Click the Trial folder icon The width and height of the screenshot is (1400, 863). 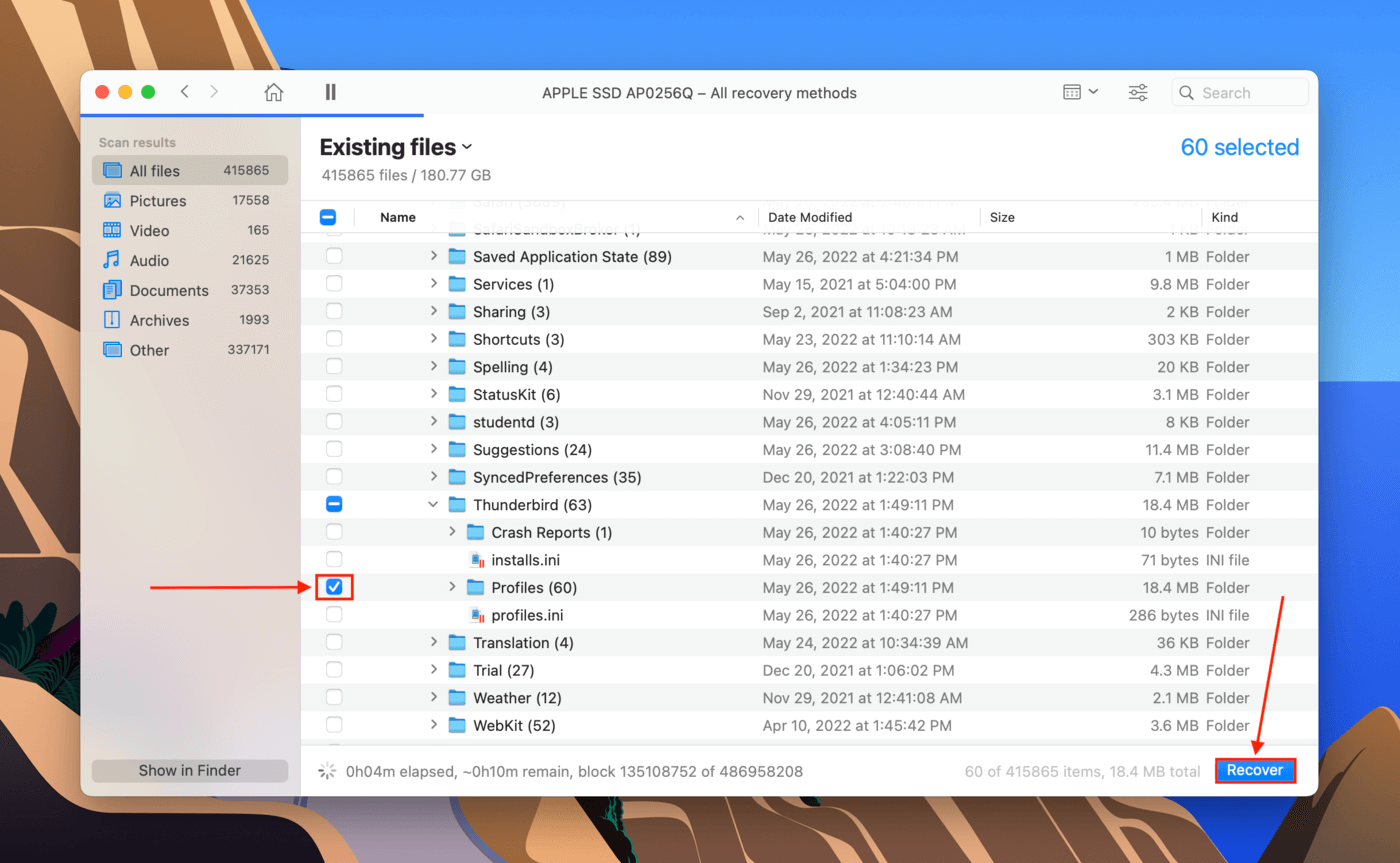tap(457, 670)
